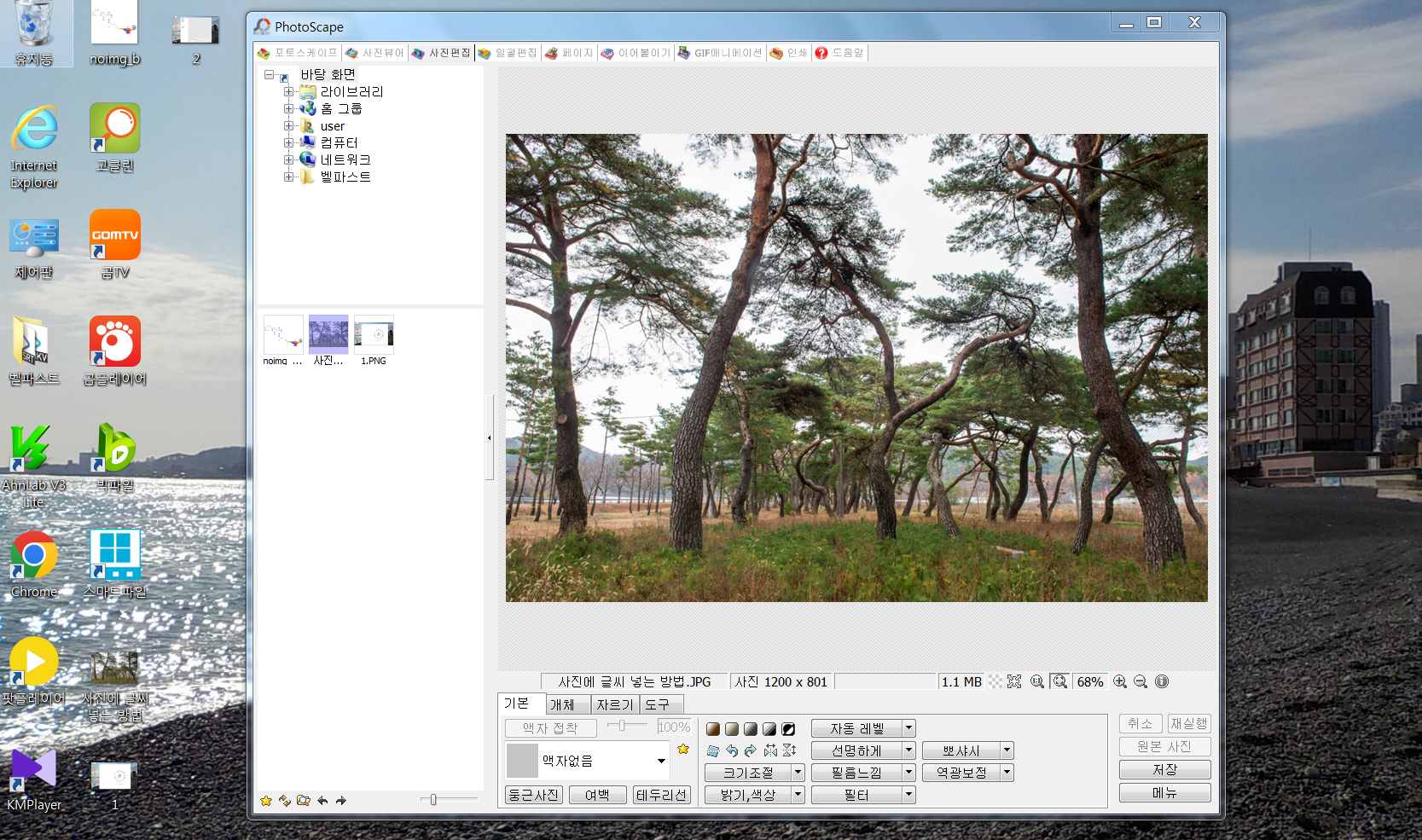Flip the photo horizontally icon
Viewport: 1422px width, 840px height.
[x=770, y=750]
